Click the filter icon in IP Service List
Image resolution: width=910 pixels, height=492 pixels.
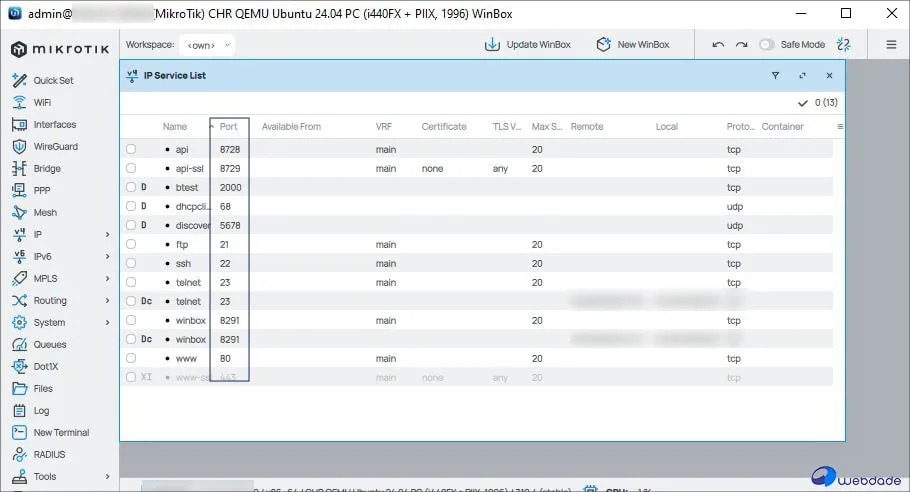click(775, 75)
